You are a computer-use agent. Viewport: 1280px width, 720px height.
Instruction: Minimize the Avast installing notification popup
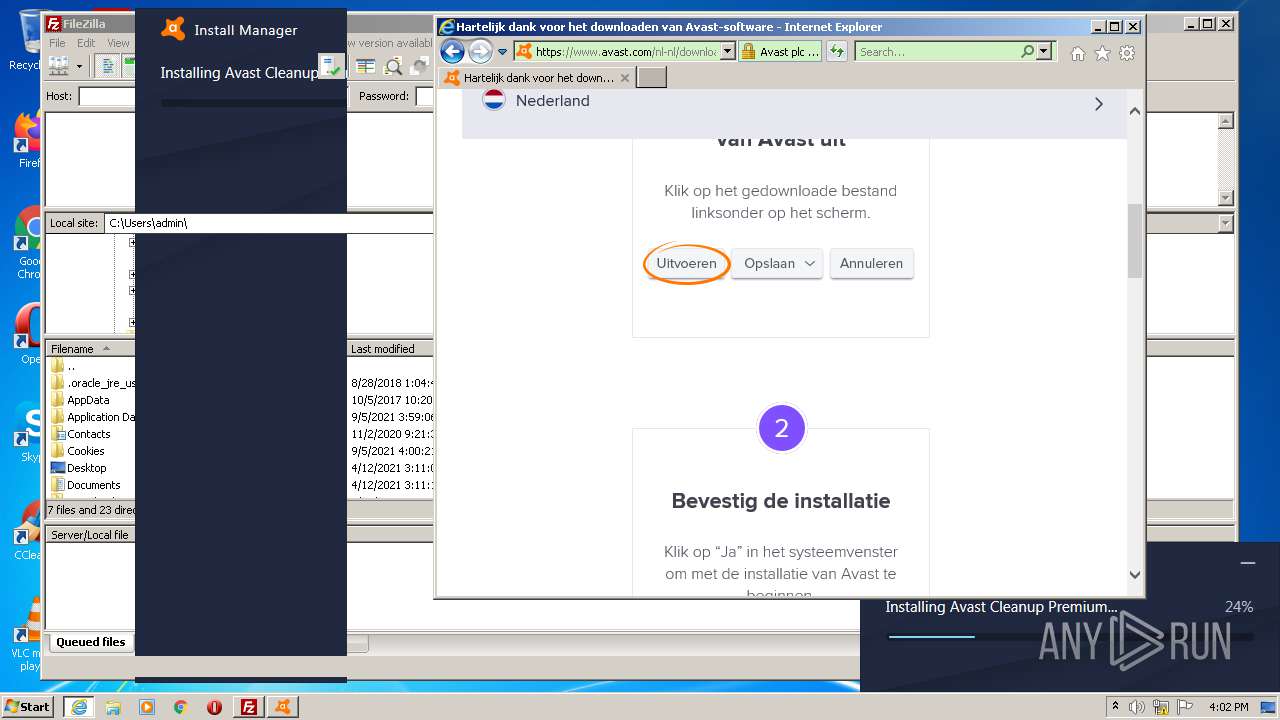tap(1247, 563)
